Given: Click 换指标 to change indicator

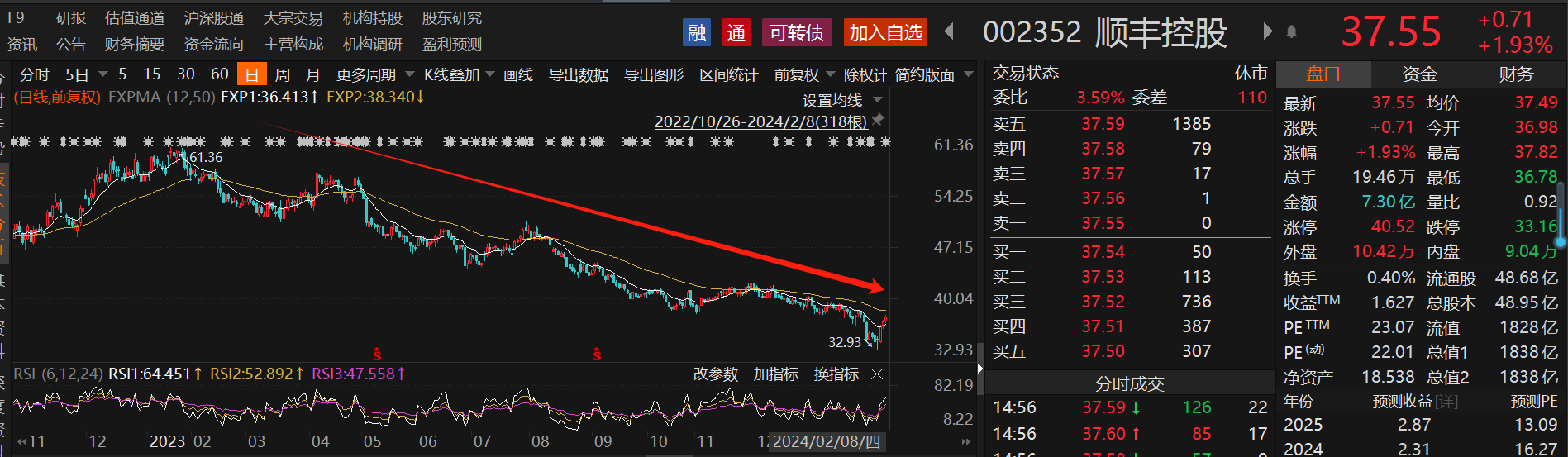Looking at the screenshot, I should (x=836, y=374).
